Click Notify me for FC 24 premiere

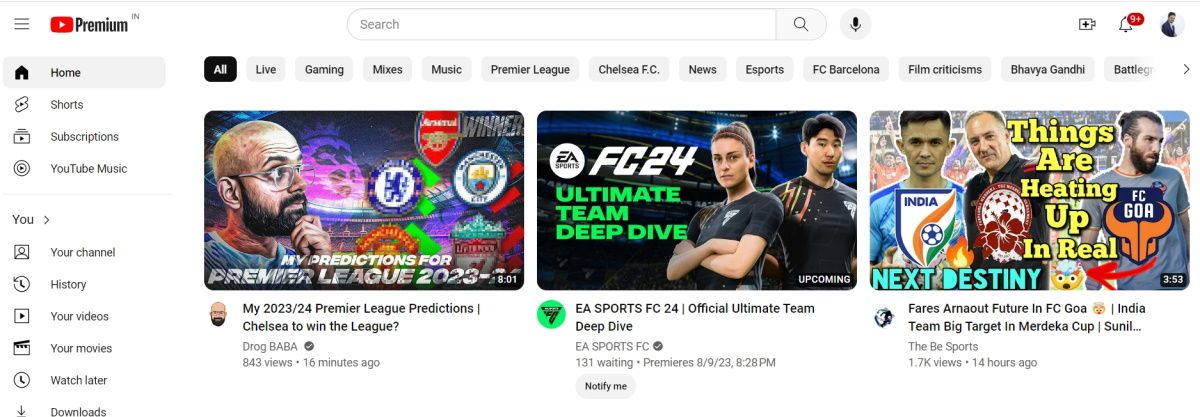click(x=606, y=386)
